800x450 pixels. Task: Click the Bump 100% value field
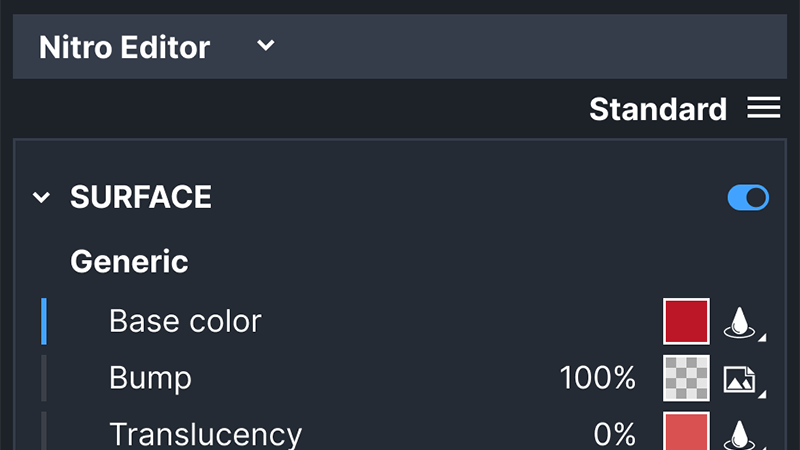tap(597, 378)
